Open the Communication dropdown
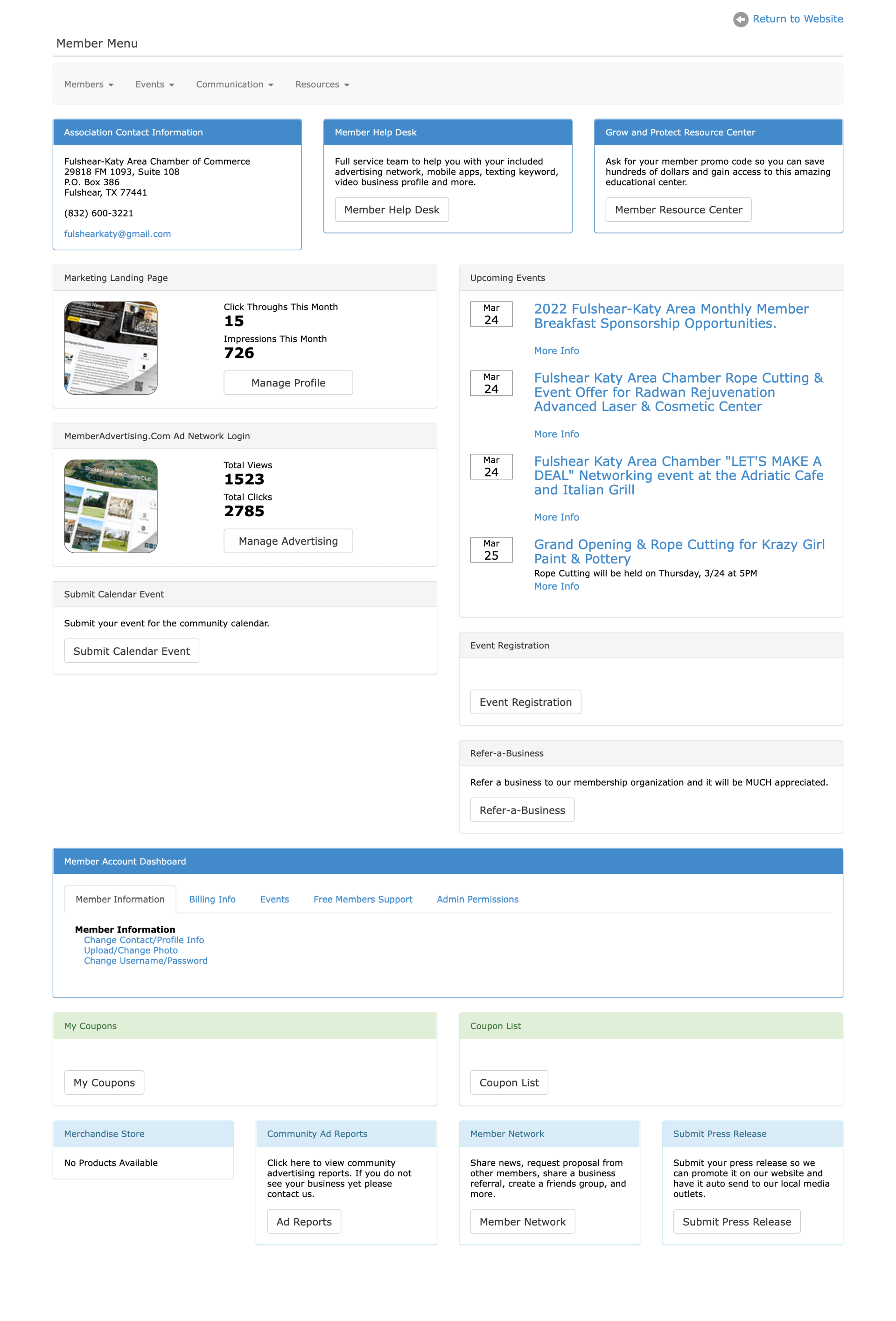Viewport: 896px width, 1321px height. click(x=234, y=84)
